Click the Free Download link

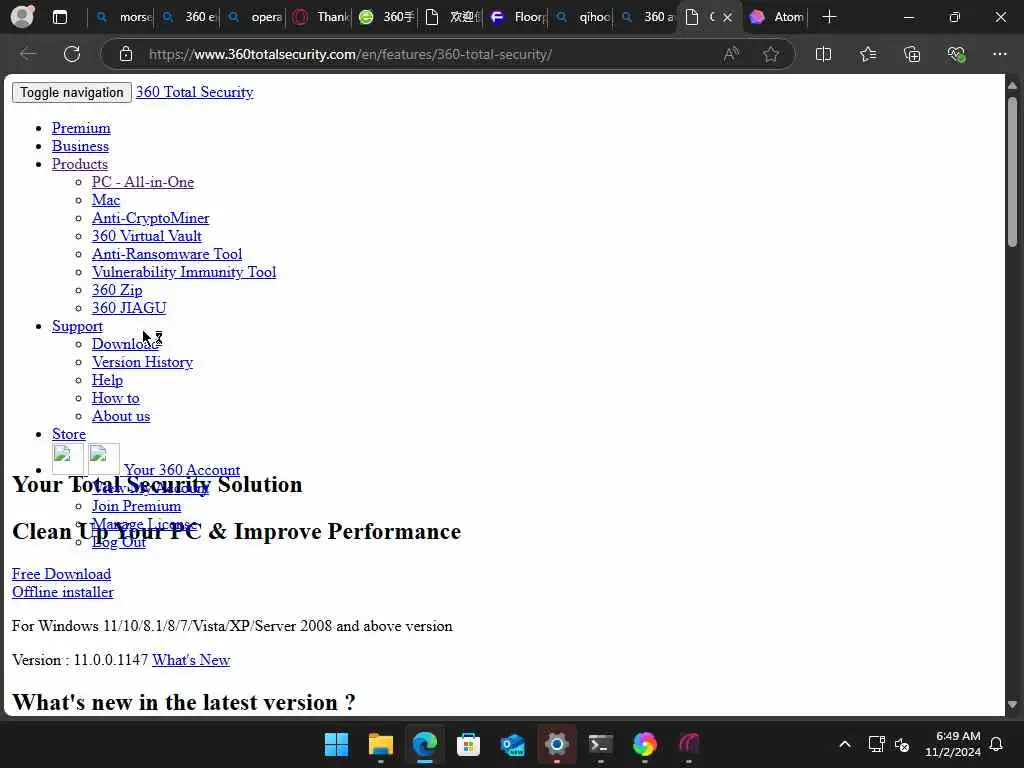point(61,574)
